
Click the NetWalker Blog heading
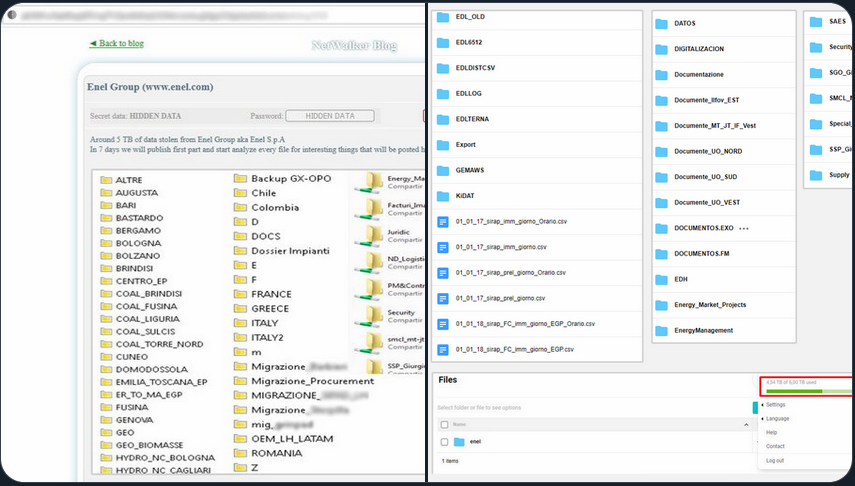click(354, 46)
